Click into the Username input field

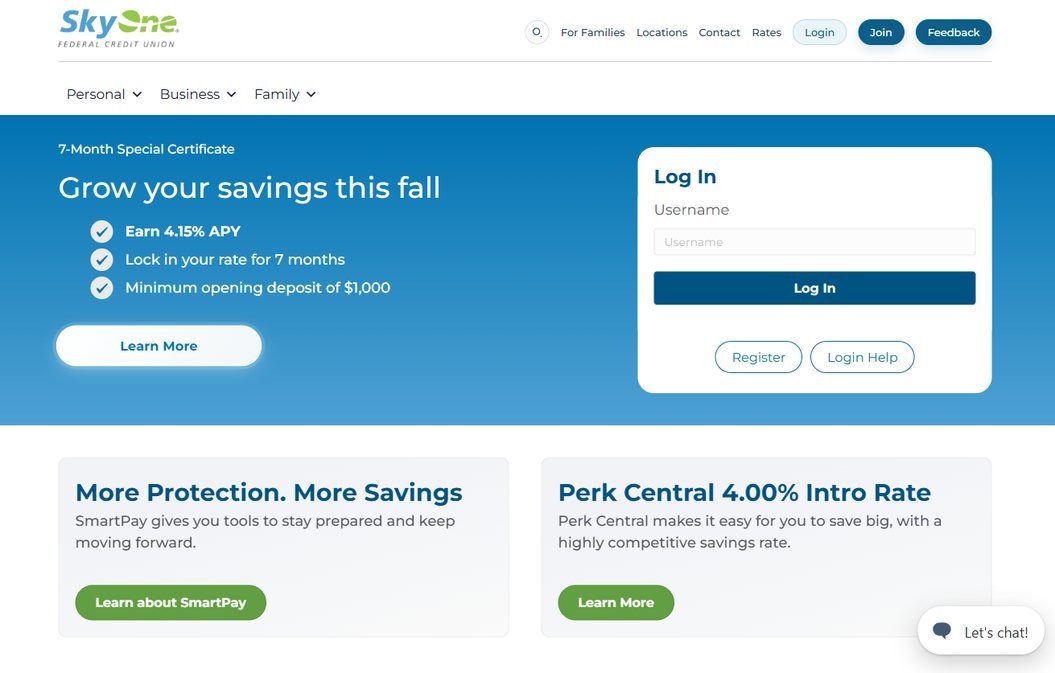[x=814, y=242]
